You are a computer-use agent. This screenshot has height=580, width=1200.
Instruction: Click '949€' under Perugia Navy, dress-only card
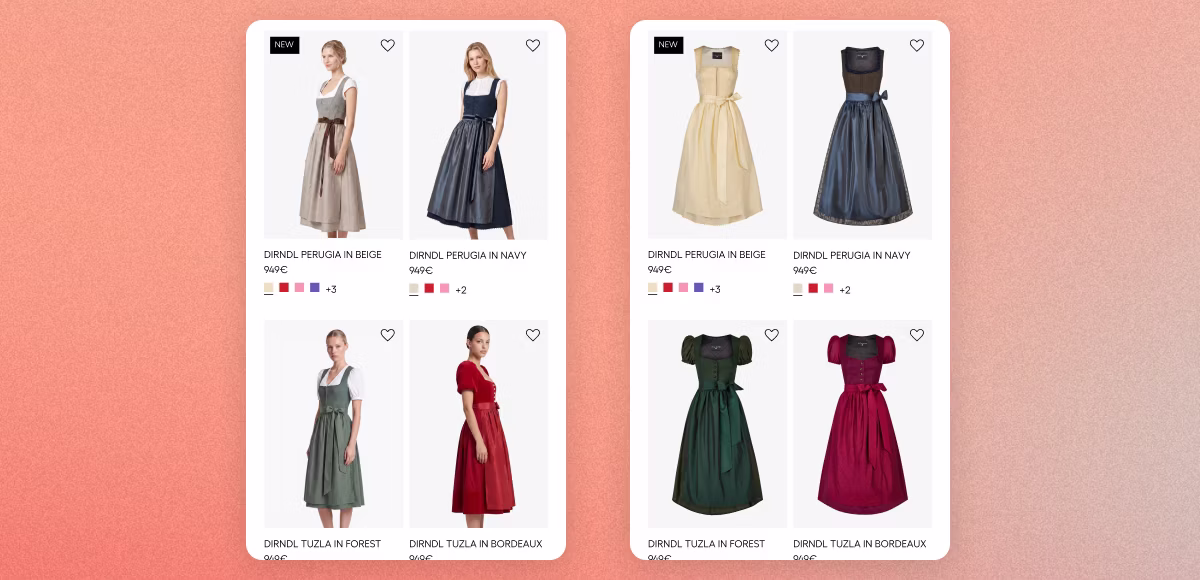tap(805, 270)
